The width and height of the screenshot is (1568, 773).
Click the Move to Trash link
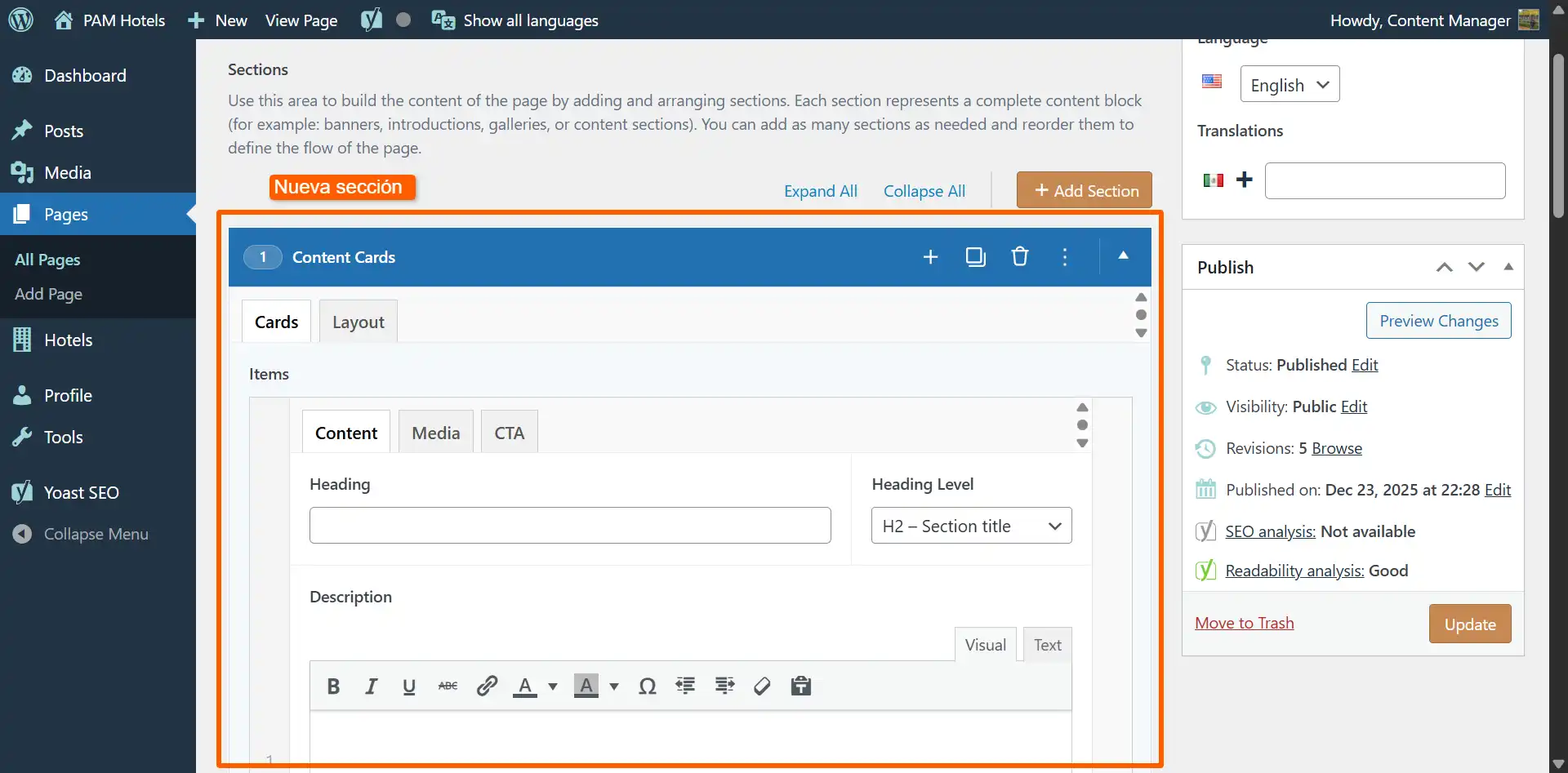1244,623
